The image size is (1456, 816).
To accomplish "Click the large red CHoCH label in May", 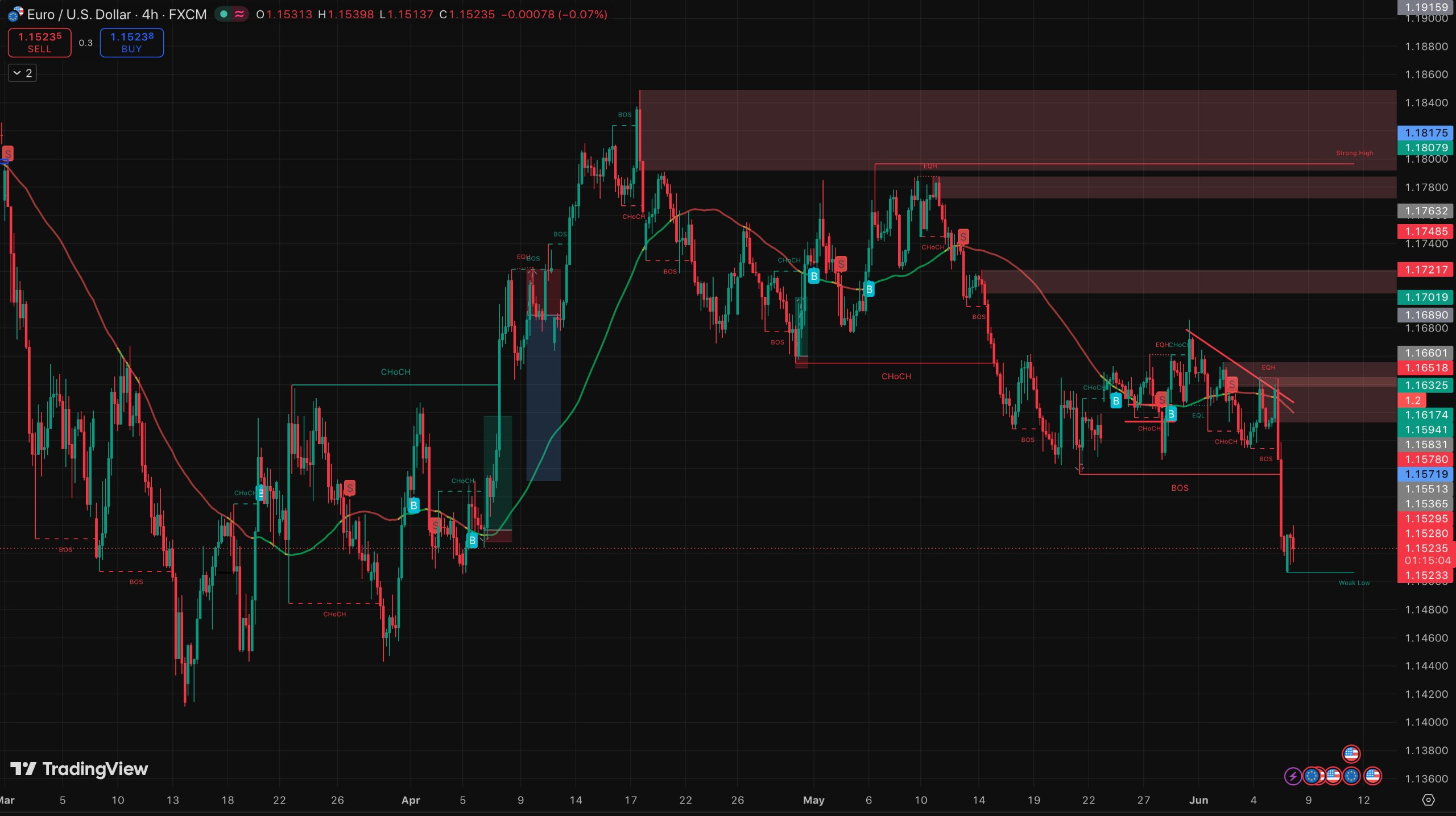I will point(896,376).
